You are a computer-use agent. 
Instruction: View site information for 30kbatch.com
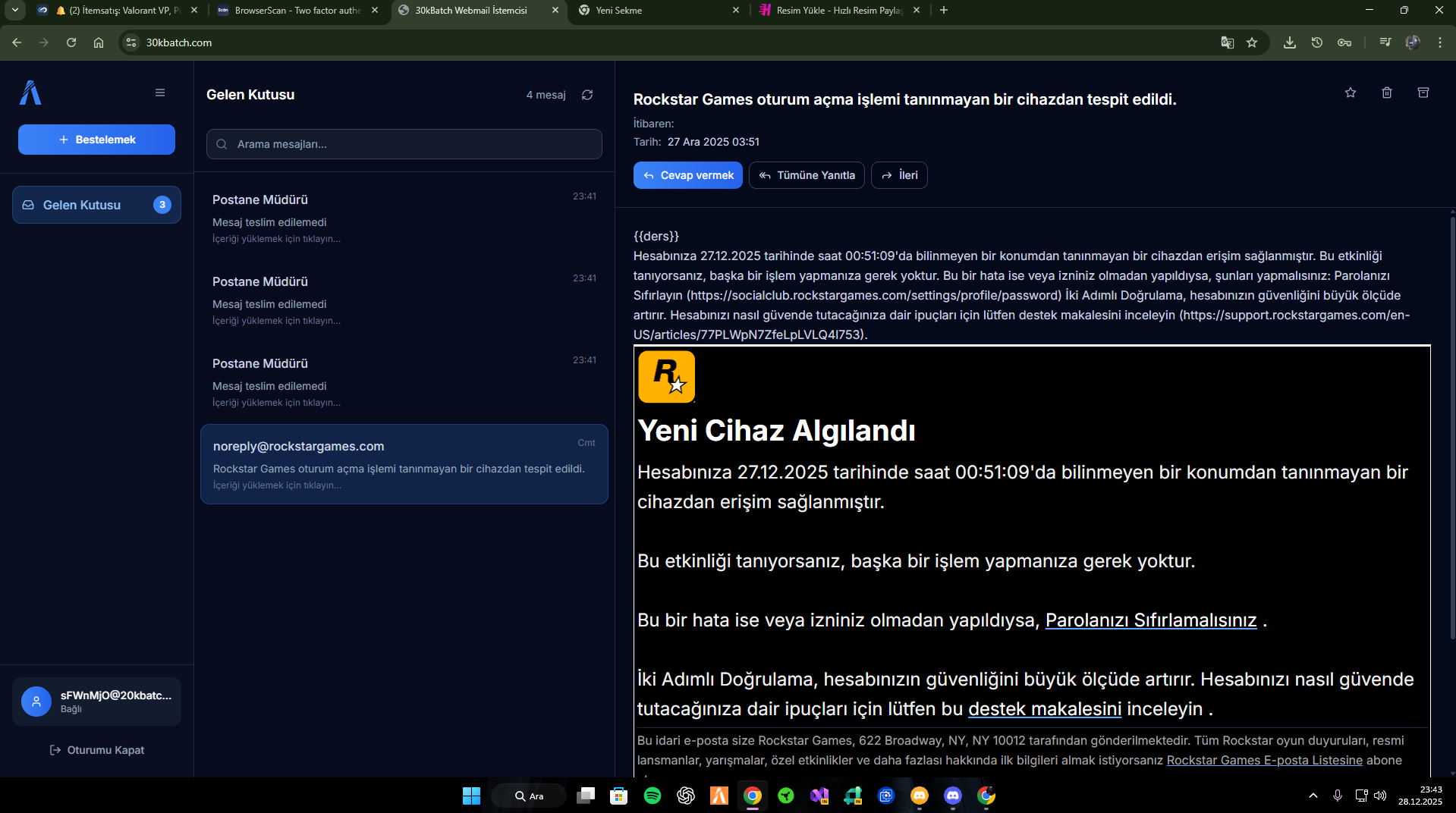click(x=131, y=42)
